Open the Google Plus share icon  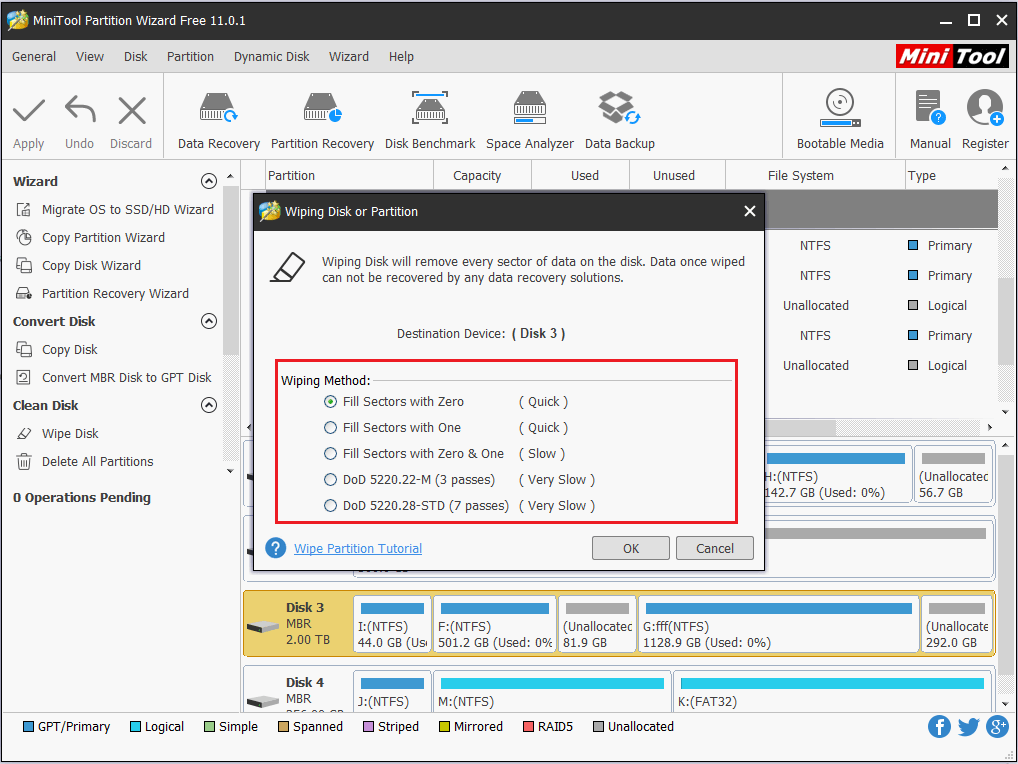[997, 726]
